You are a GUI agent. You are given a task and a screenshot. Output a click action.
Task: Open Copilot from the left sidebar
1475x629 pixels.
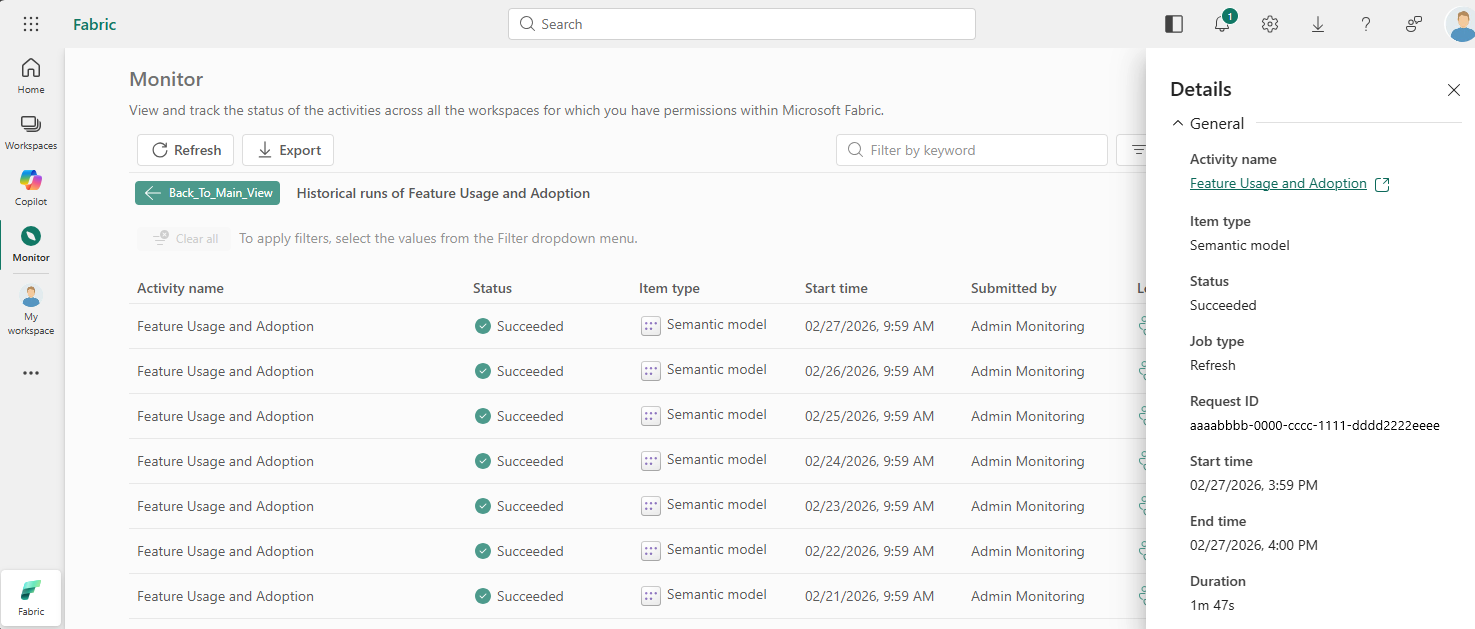click(x=31, y=187)
